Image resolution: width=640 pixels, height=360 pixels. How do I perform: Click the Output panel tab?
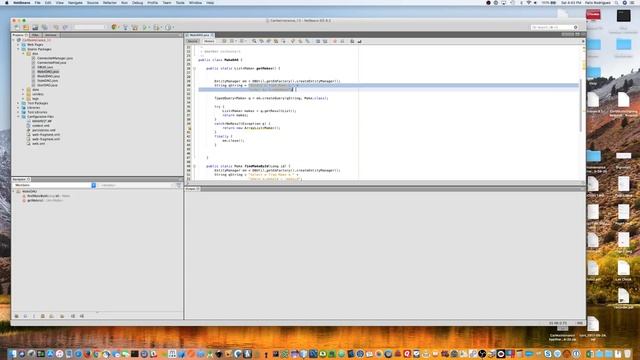(x=192, y=189)
